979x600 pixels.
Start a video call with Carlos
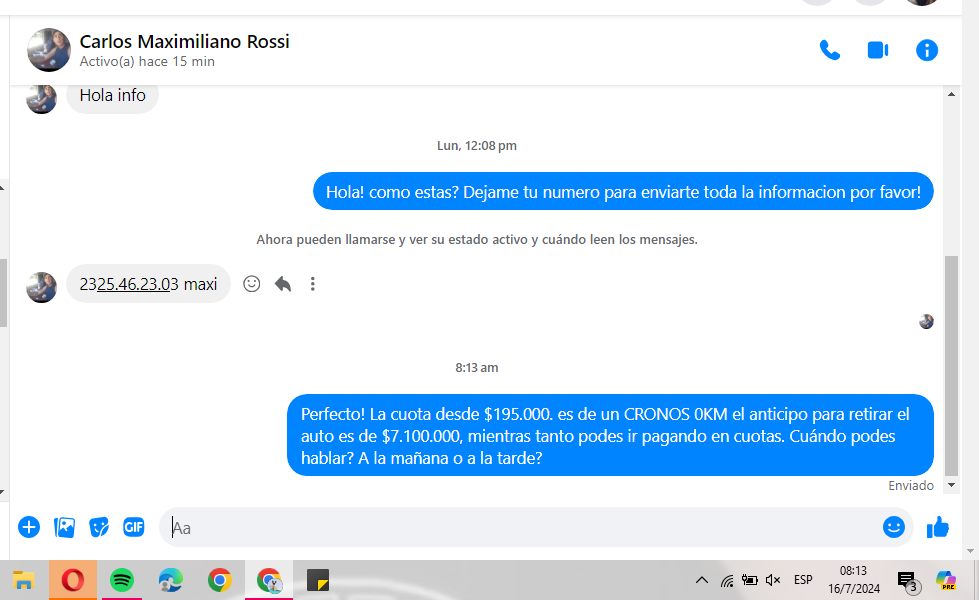[878, 50]
